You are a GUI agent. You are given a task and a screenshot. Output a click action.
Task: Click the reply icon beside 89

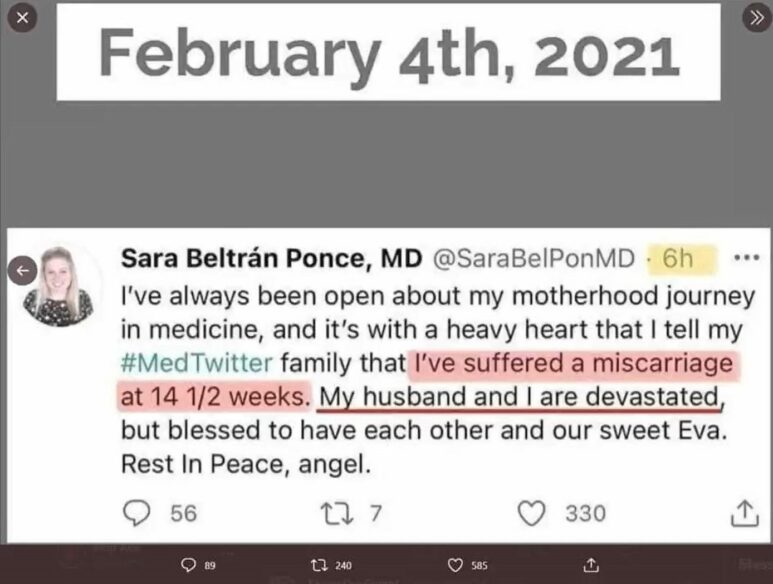(188, 565)
